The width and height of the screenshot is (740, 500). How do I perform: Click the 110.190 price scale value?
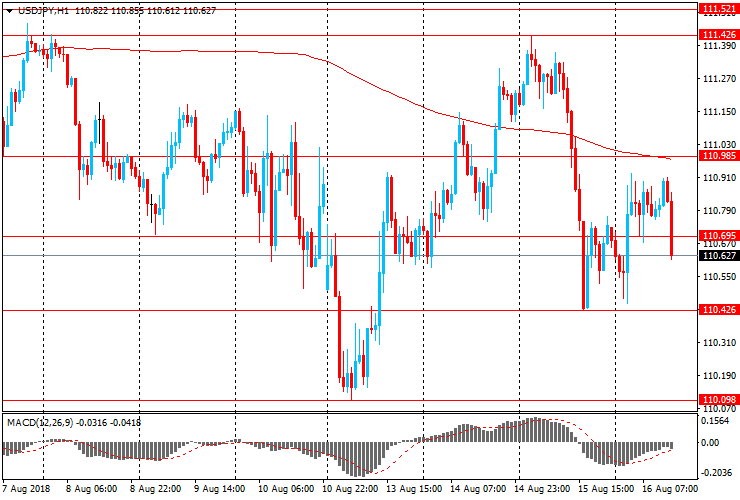[x=719, y=375]
